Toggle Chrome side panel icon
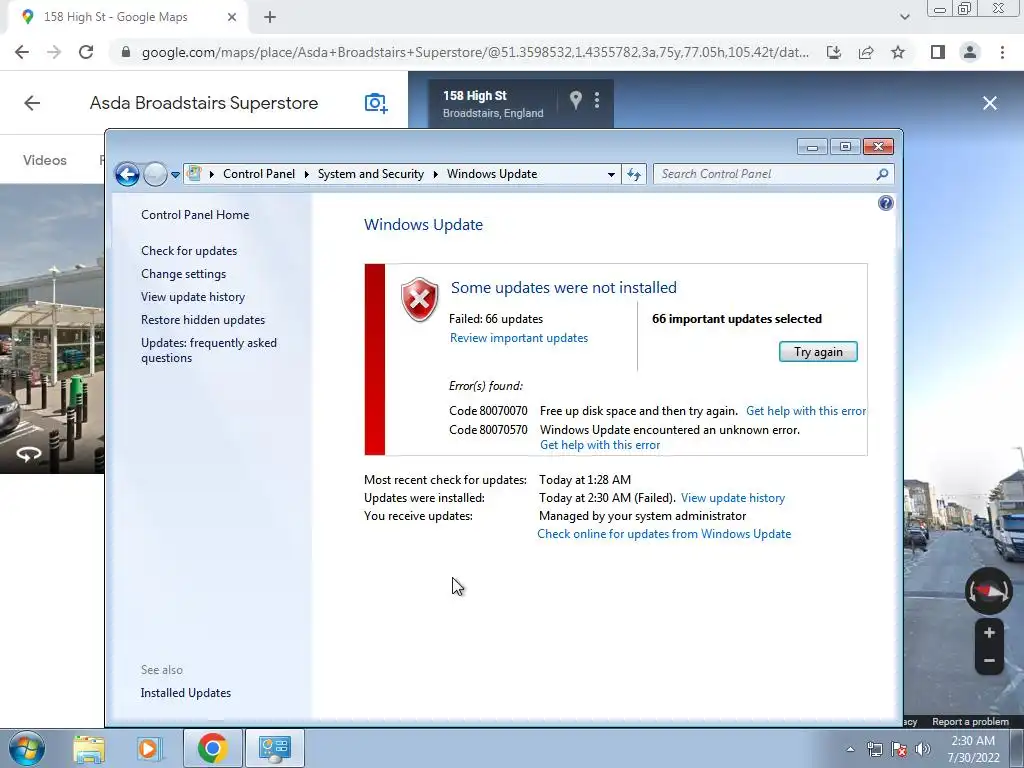The height and width of the screenshot is (768, 1024). (x=938, y=52)
